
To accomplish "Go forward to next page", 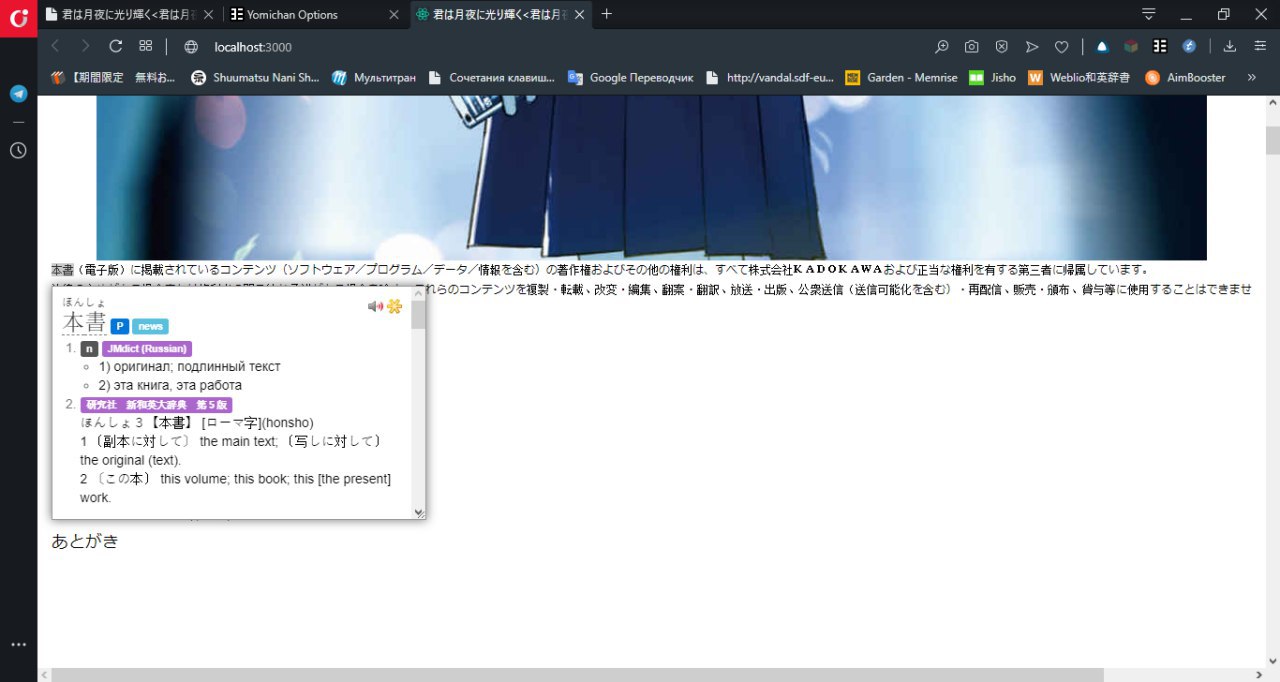I will (x=85, y=46).
